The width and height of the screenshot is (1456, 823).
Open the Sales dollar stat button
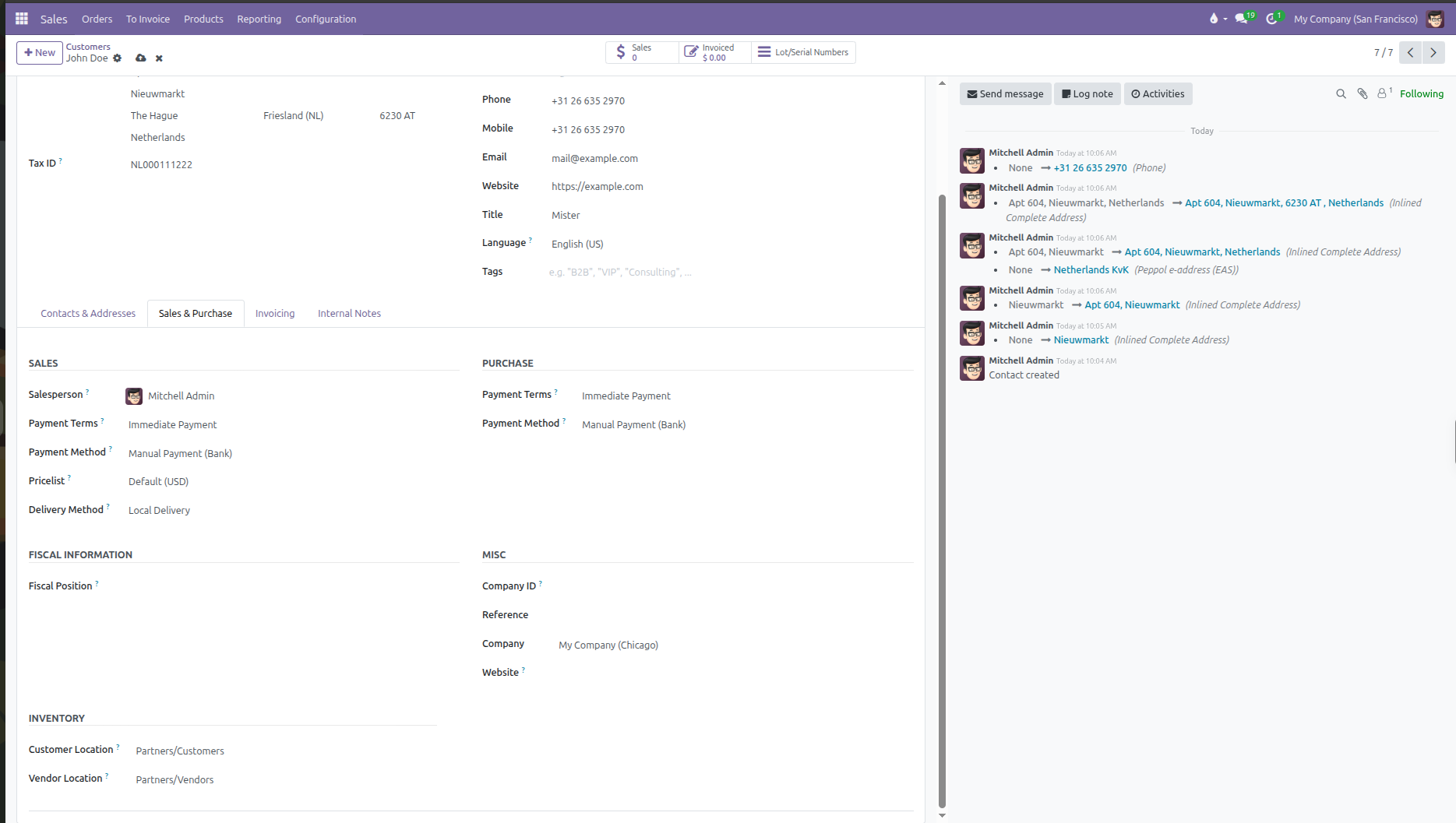coord(642,52)
